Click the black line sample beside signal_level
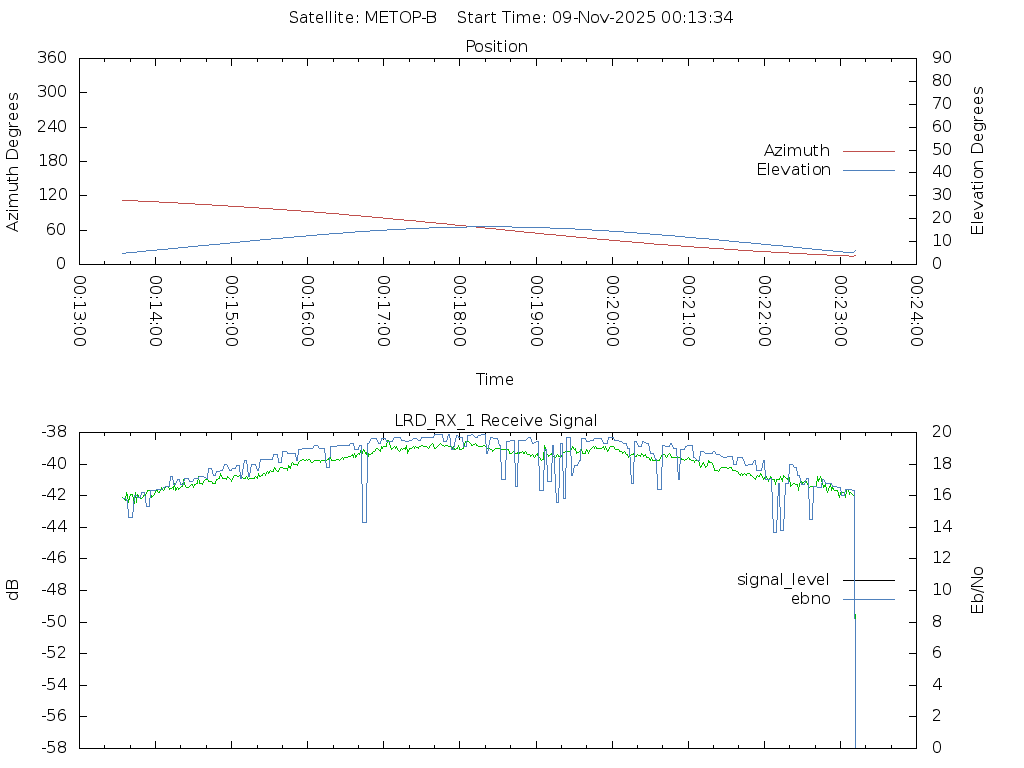This screenshot has height=768, width=1024. 868,580
